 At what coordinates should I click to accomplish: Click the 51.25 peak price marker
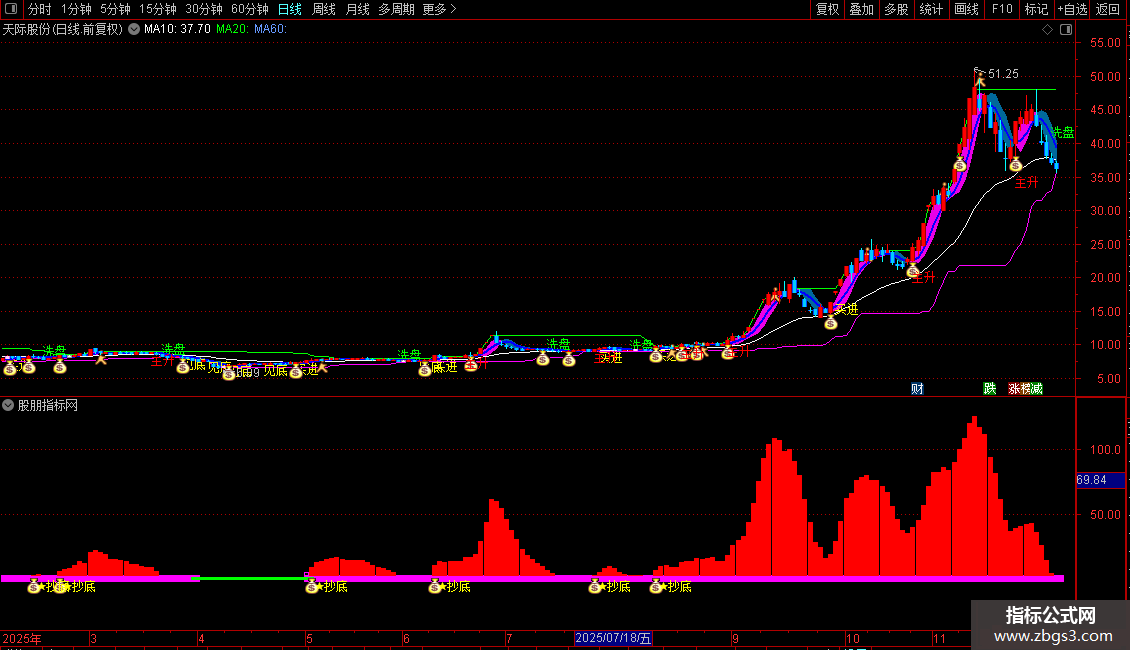tap(1002, 74)
